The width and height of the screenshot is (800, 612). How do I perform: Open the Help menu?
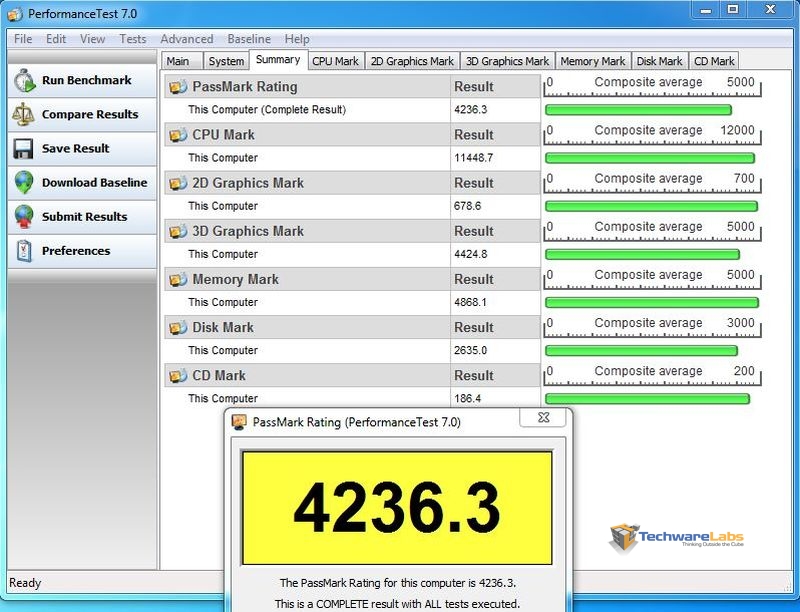click(x=297, y=39)
